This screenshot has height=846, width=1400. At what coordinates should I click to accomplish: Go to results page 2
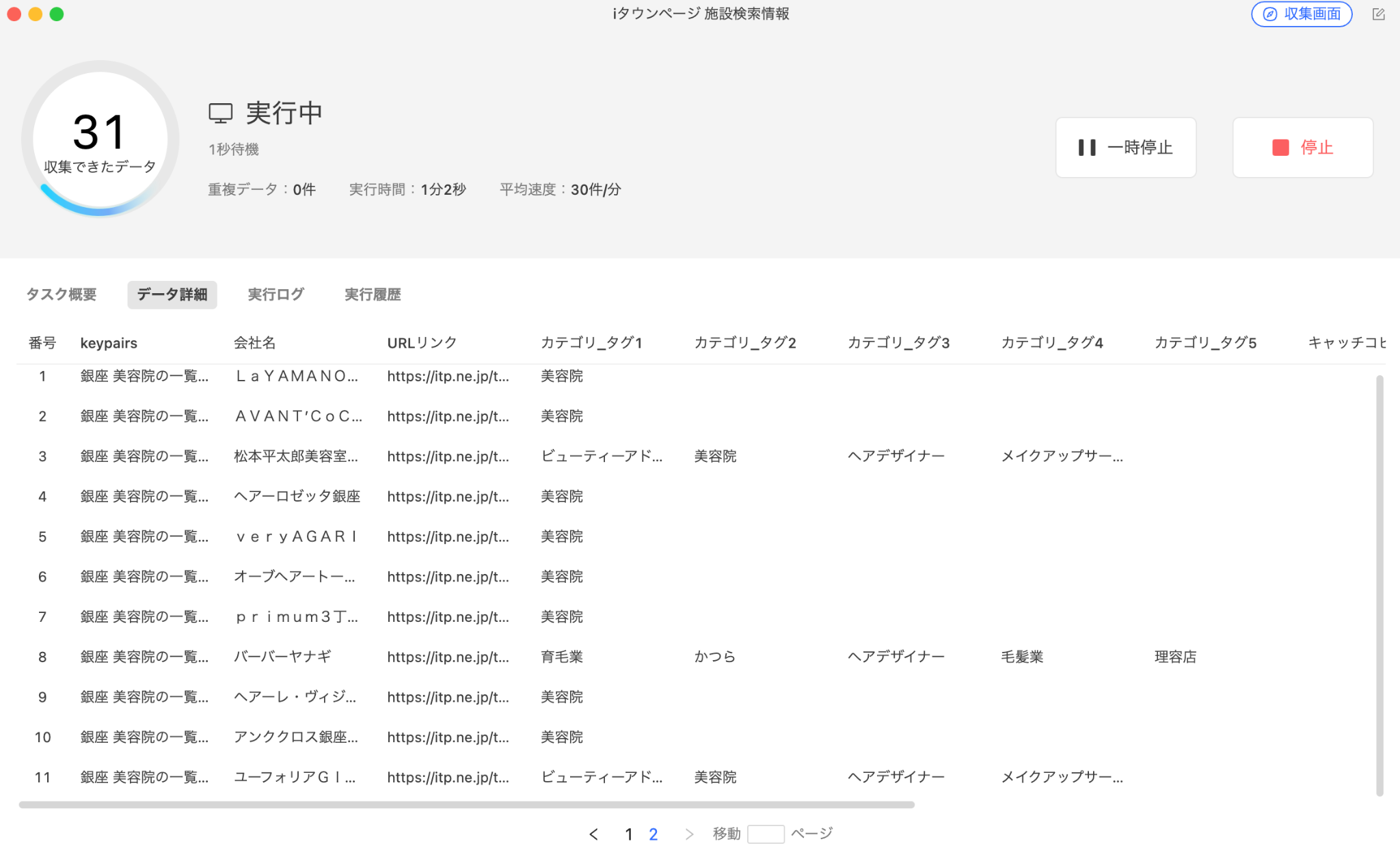click(x=654, y=834)
